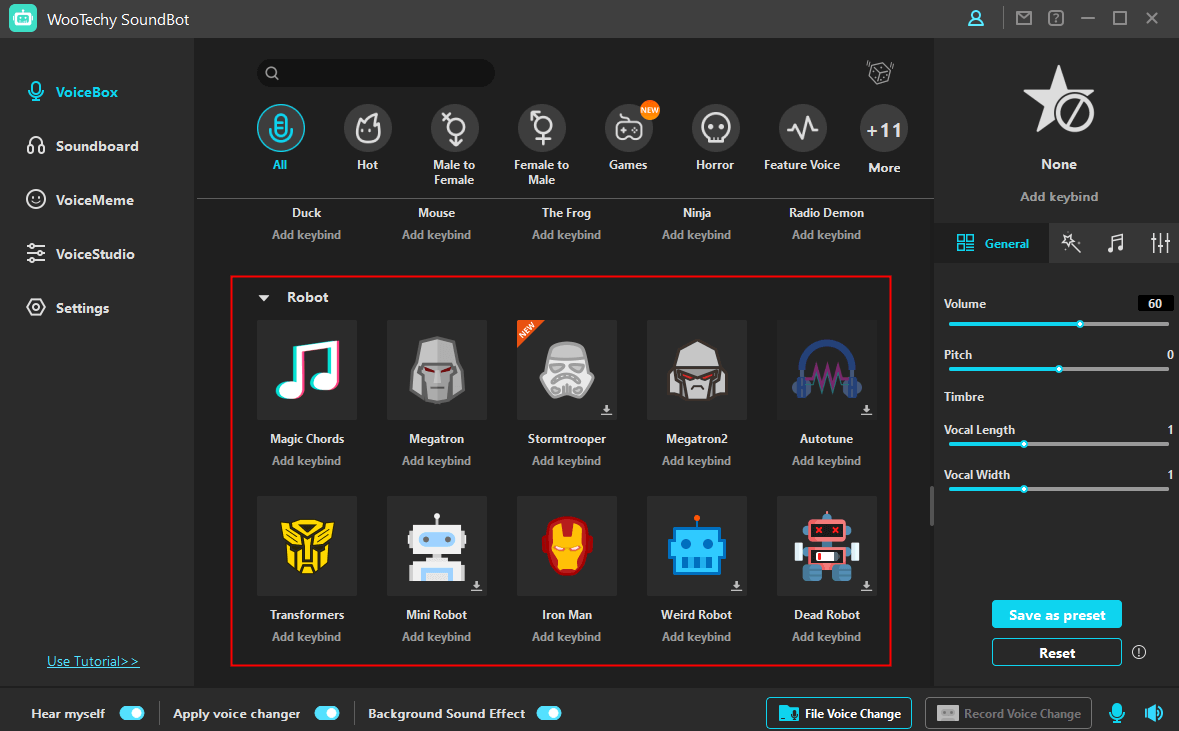Click the Reset button
Viewport: 1179px width, 731px height.
tap(1056, 653)
